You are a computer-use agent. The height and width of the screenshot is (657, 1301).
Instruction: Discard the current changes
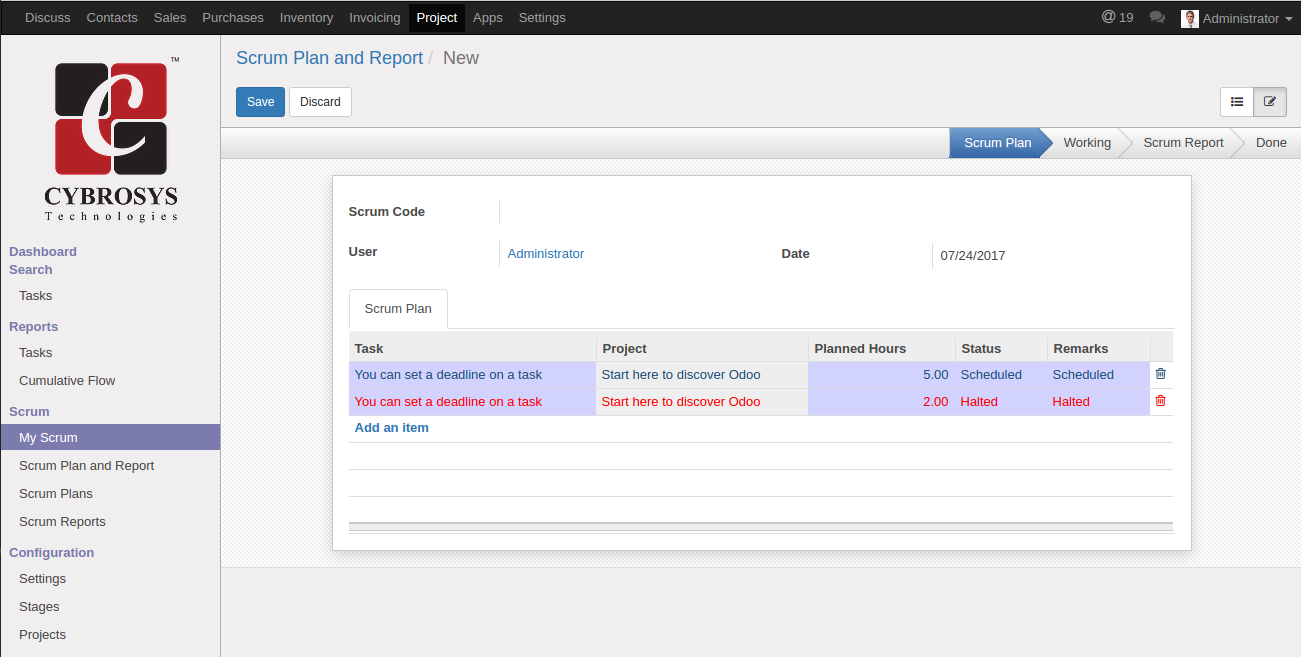point(320,102)
